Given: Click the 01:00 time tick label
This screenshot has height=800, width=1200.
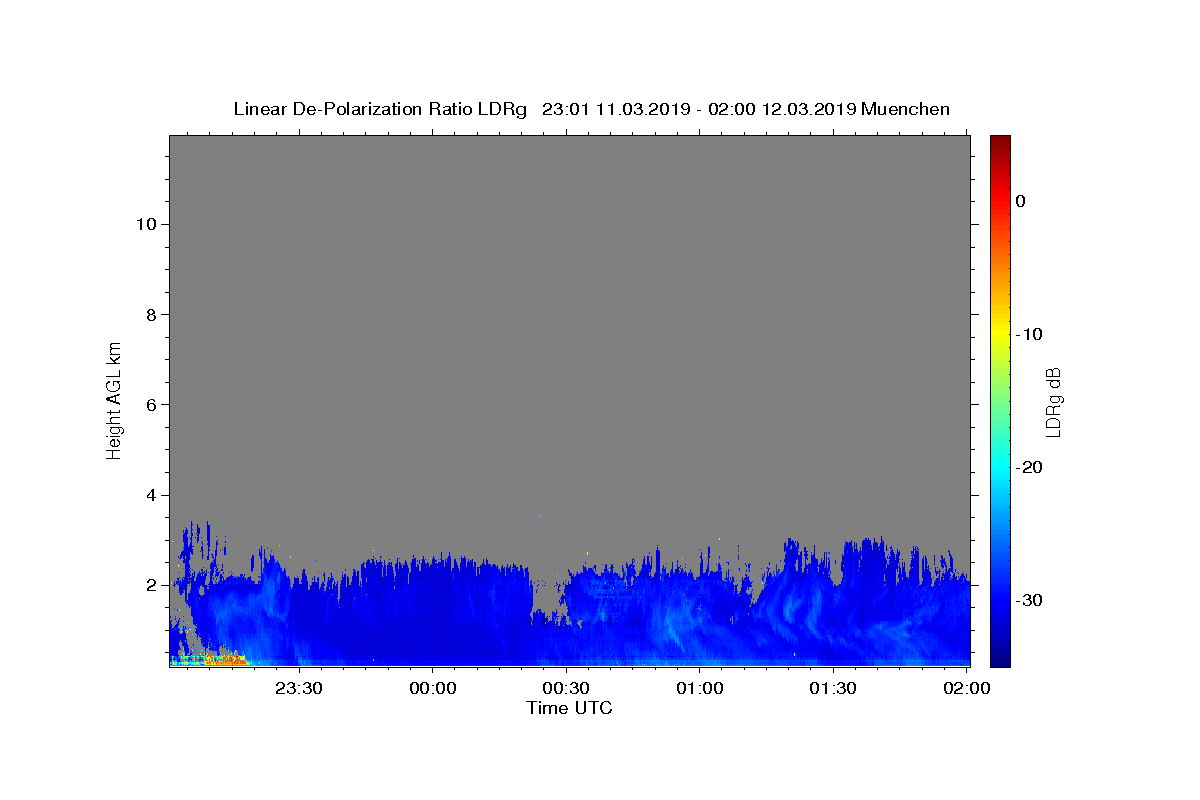Looking at the screenshot, I should [x=700, y=687].
